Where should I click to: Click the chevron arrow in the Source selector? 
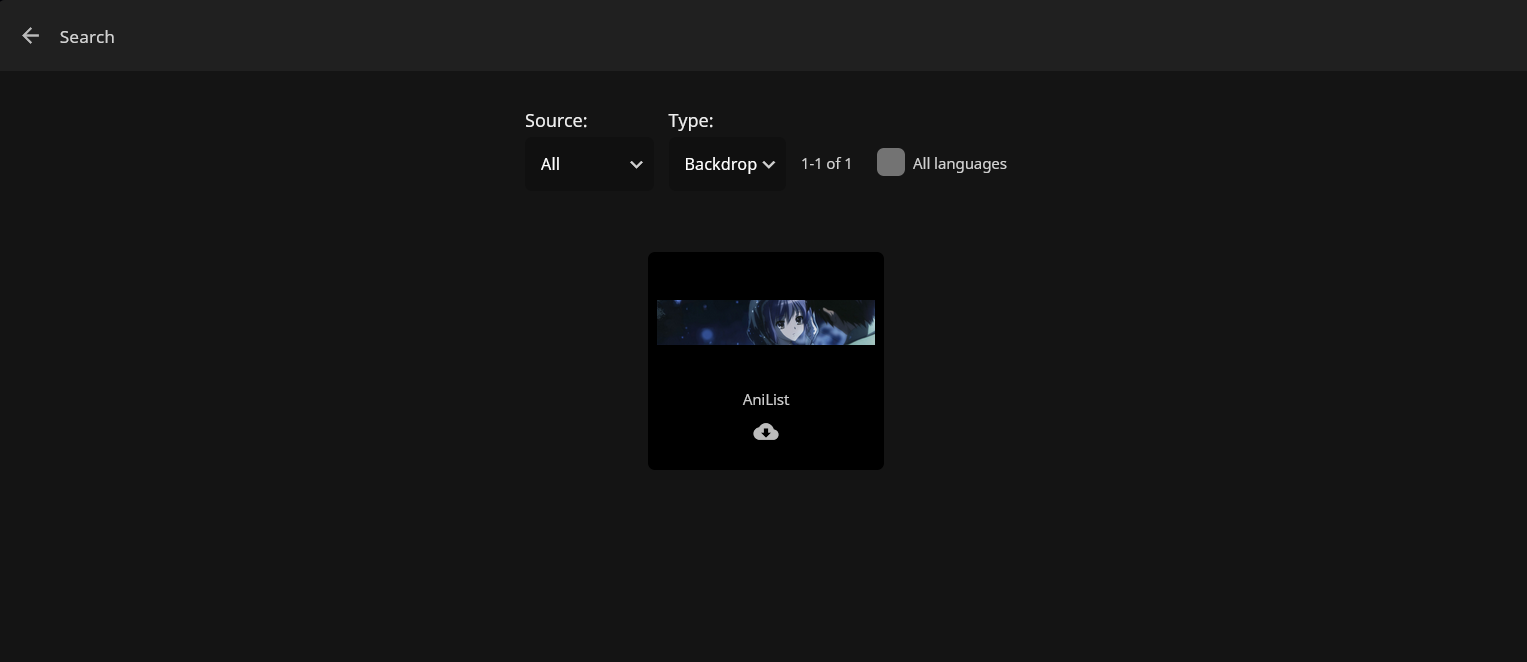pyautogui.click(x=636, y=165)
